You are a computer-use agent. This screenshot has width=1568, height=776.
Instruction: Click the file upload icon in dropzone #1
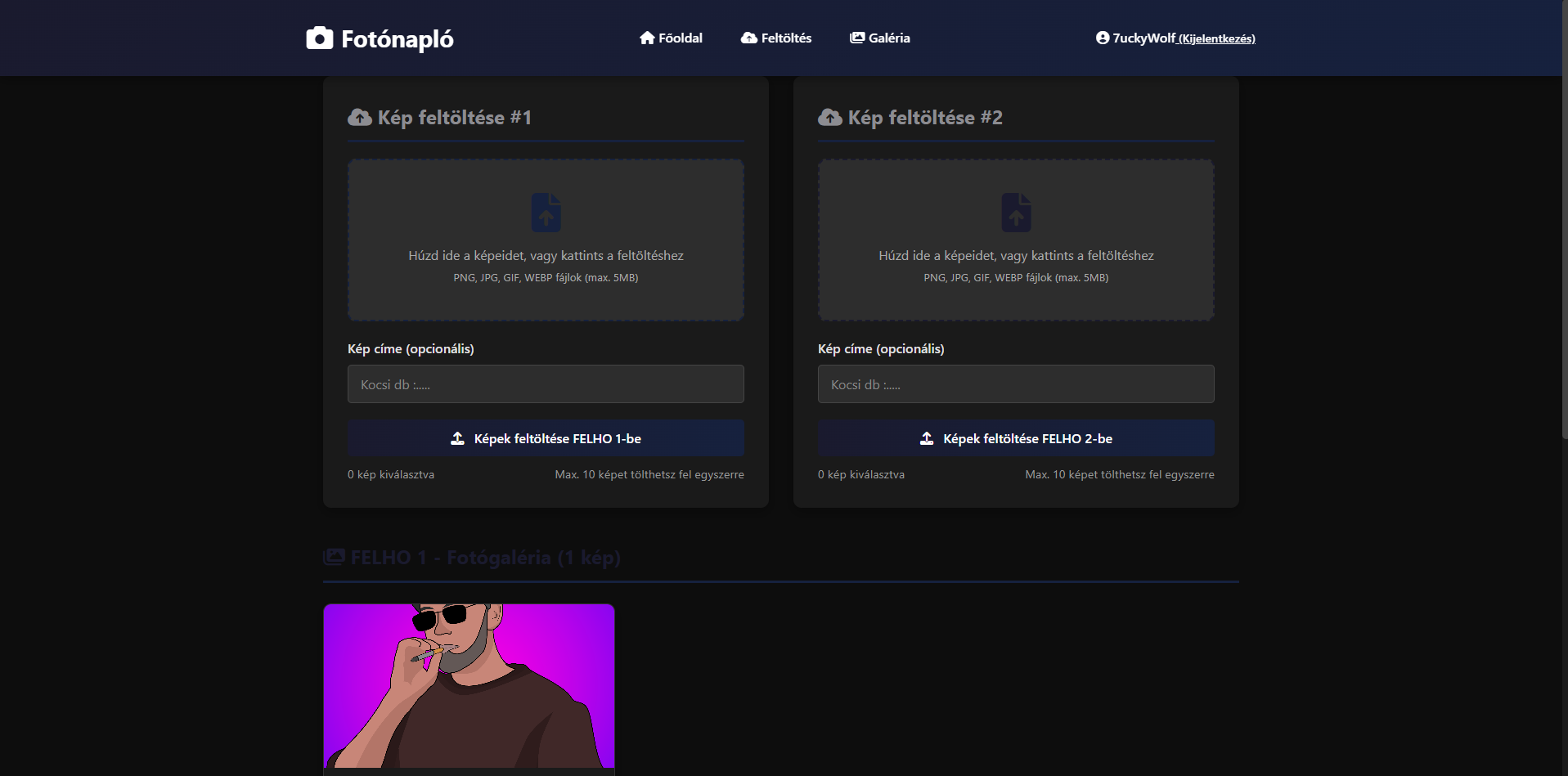546,213
